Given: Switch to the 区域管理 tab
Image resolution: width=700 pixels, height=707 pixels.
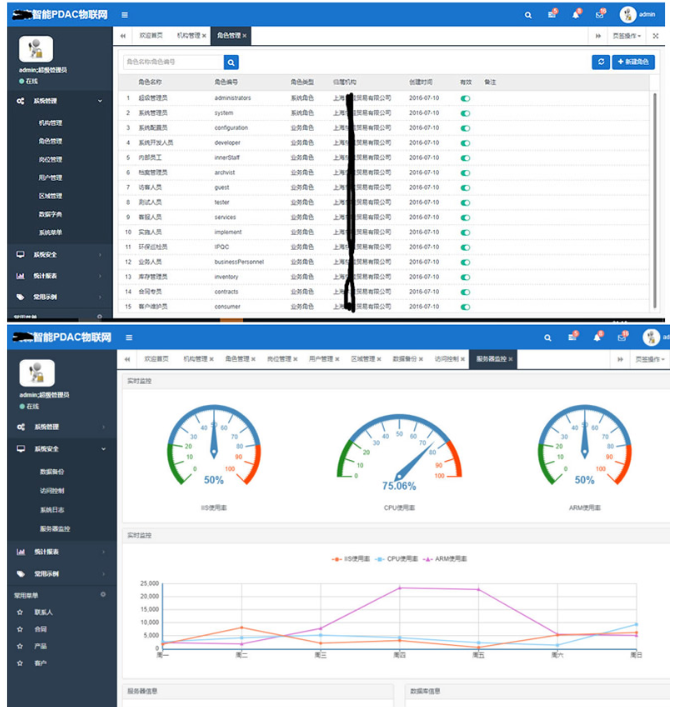Looking at the screenshot, I should 361,358.
